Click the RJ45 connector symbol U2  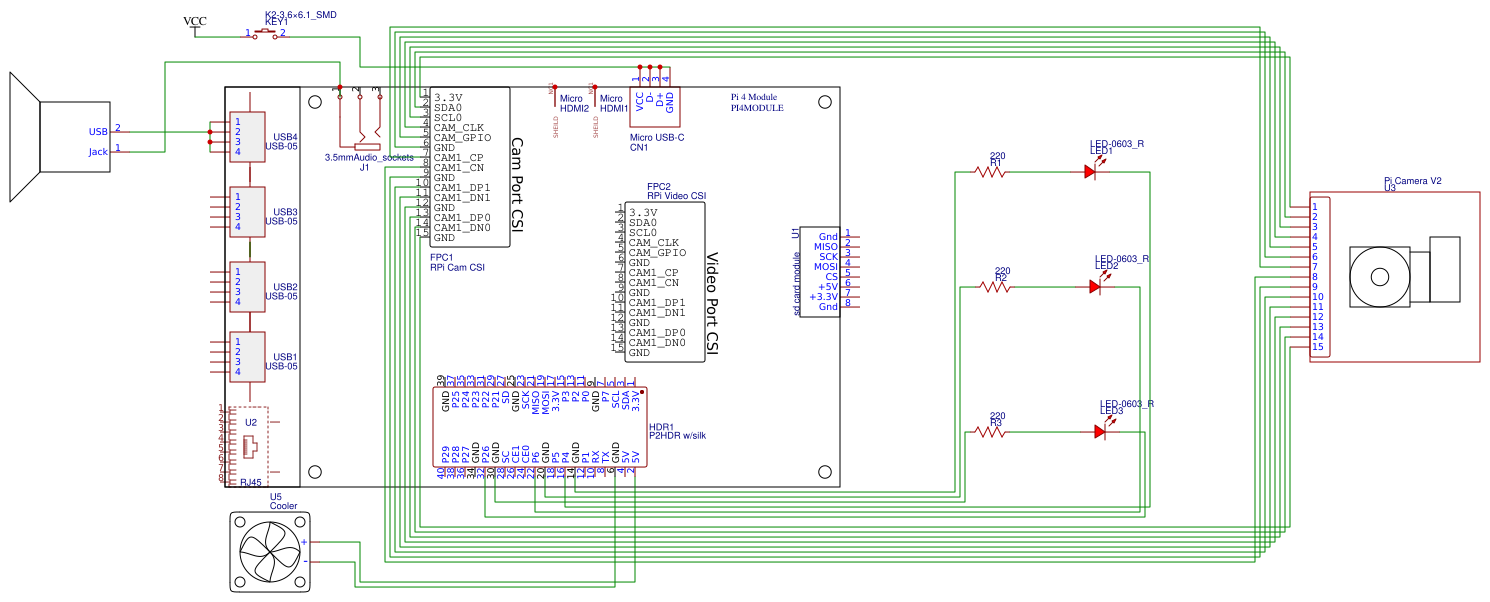247,445
